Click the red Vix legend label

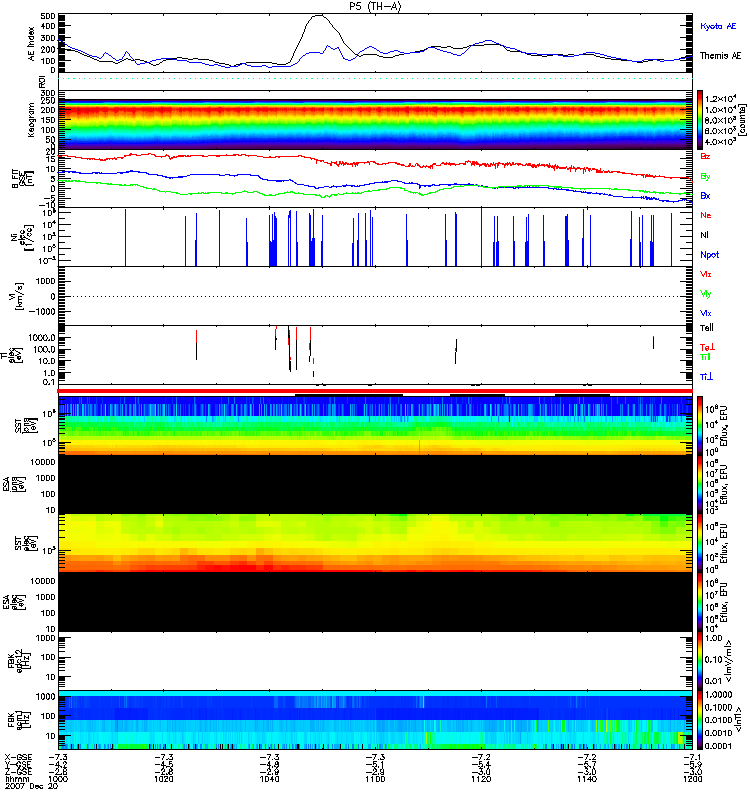pyautogui.click(x=706, y=274)
